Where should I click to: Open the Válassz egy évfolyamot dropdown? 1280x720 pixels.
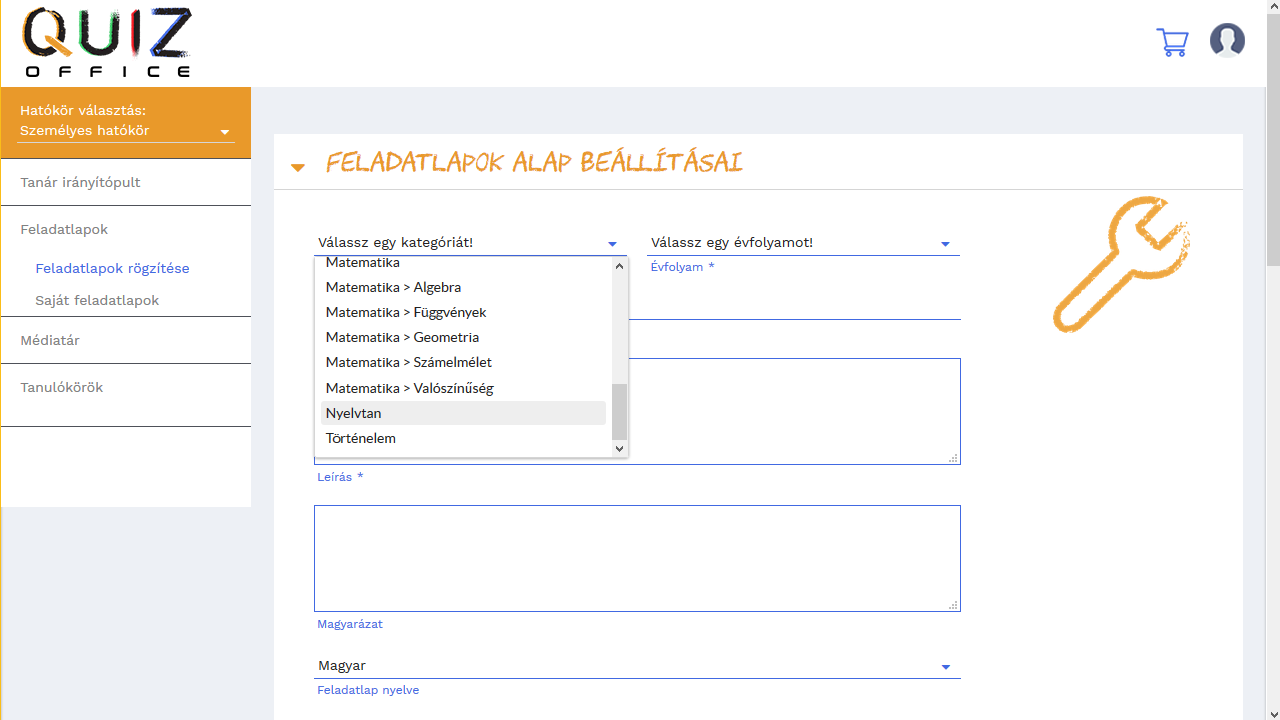[x=803, y=243]
